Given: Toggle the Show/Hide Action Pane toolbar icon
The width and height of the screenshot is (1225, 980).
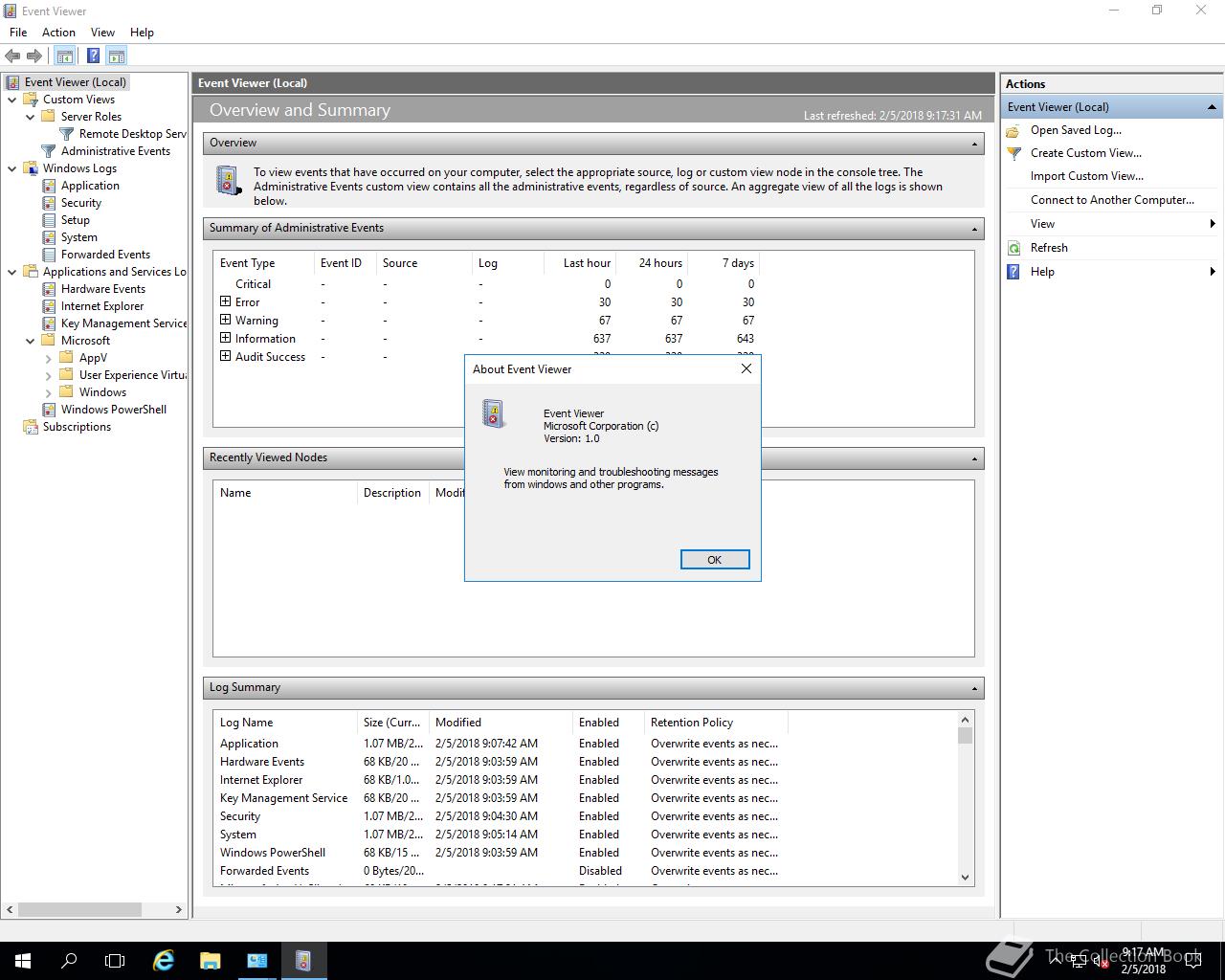Looking at the screenshot, I should [117, 56].
